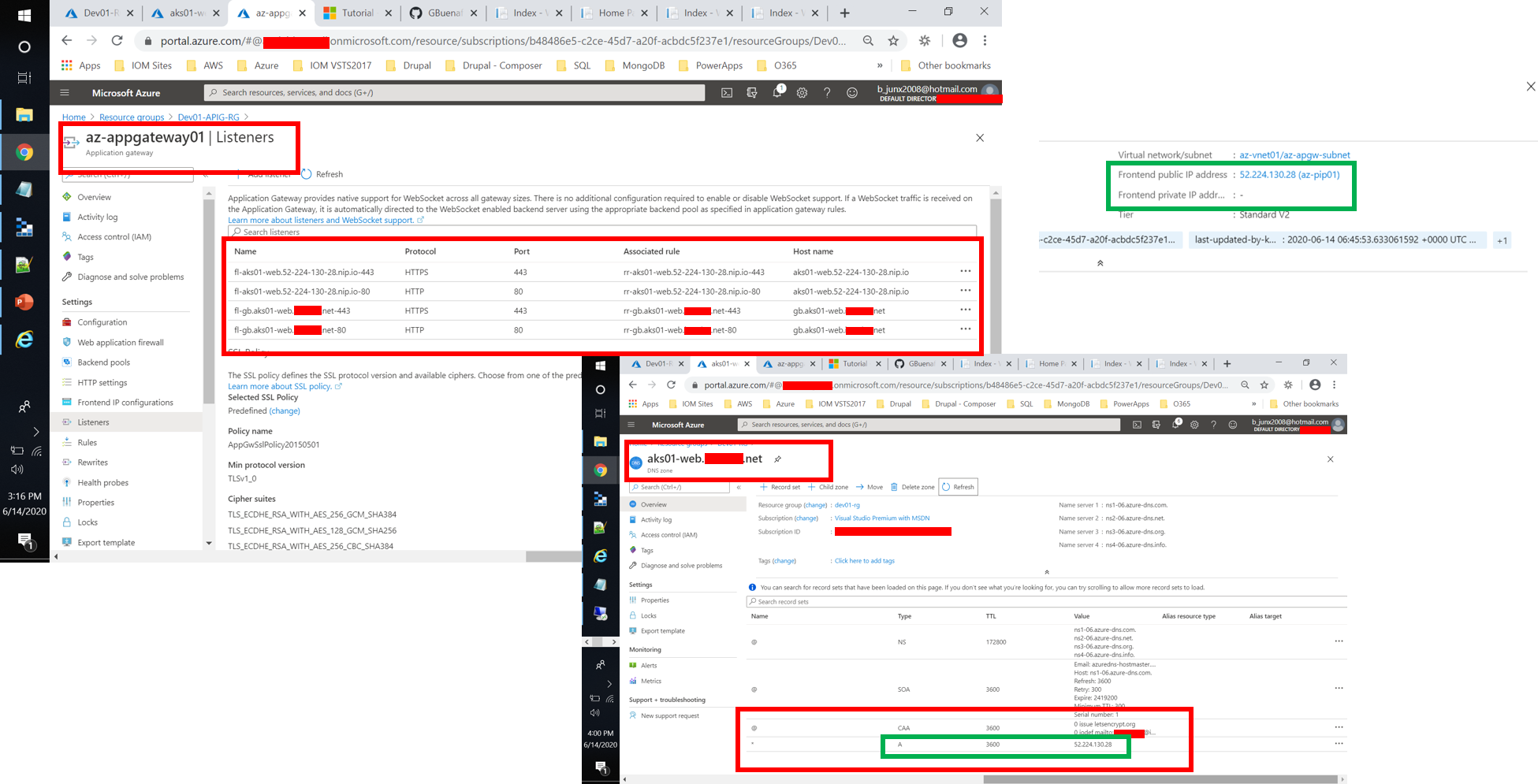1538x784 pixels.
Task: Open the Drupal - Composer bookmark in upper Chrome
Action: pyautogui.click(x=493, y=65)
